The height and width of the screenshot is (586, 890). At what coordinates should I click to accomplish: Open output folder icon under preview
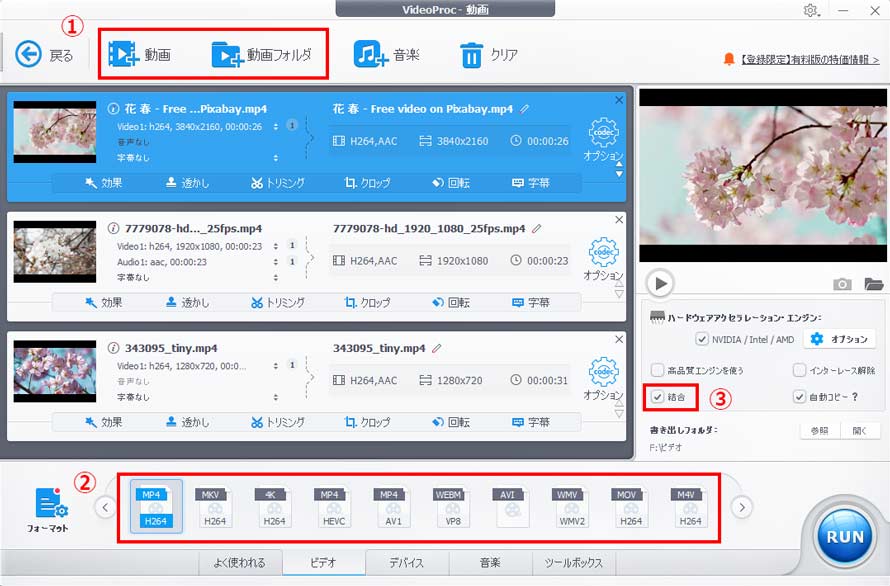pos(874,284)
